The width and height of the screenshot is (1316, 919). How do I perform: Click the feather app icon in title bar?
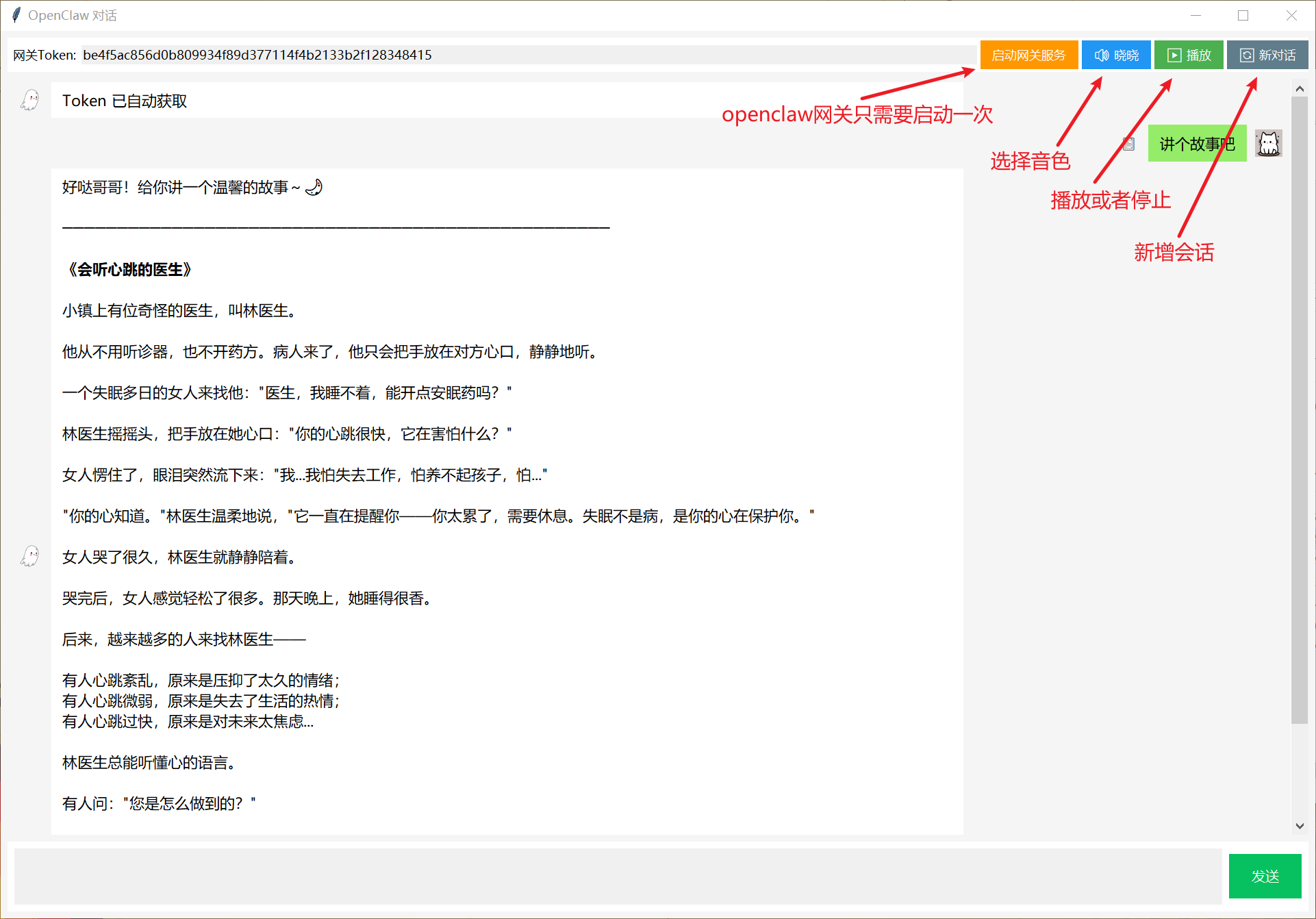(16, 15)
